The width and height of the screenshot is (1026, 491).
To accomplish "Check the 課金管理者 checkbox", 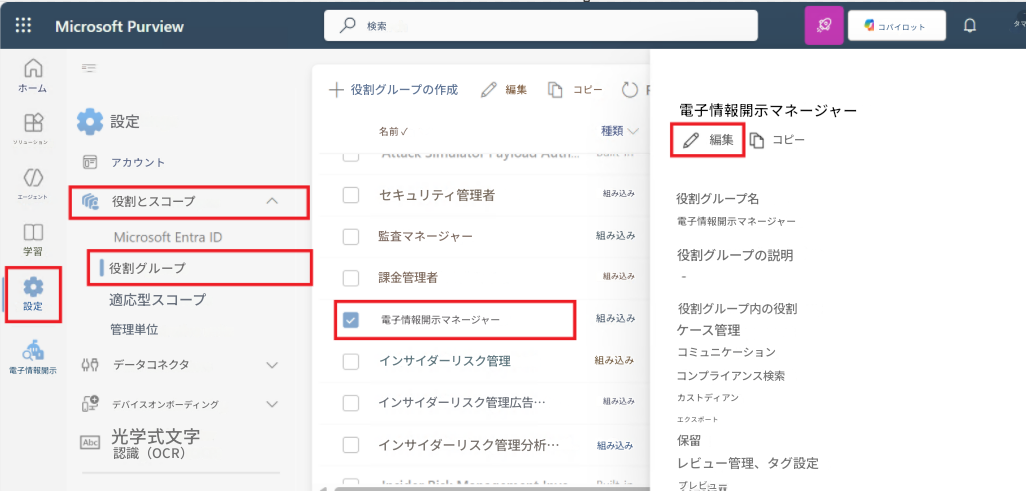I will [x=351, y=278].
